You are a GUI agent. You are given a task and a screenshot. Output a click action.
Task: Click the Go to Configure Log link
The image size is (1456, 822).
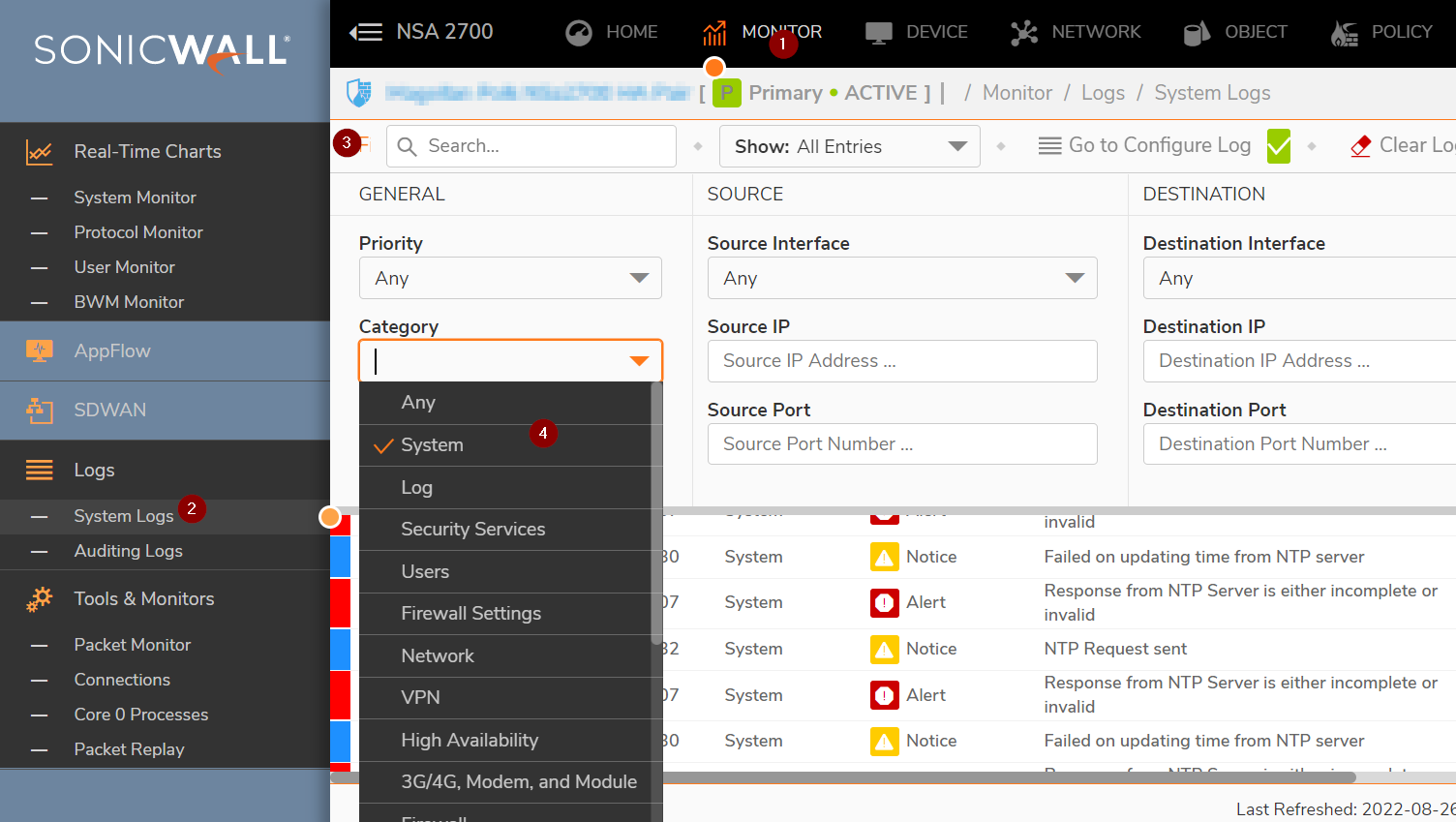[x=1160, y=145]
